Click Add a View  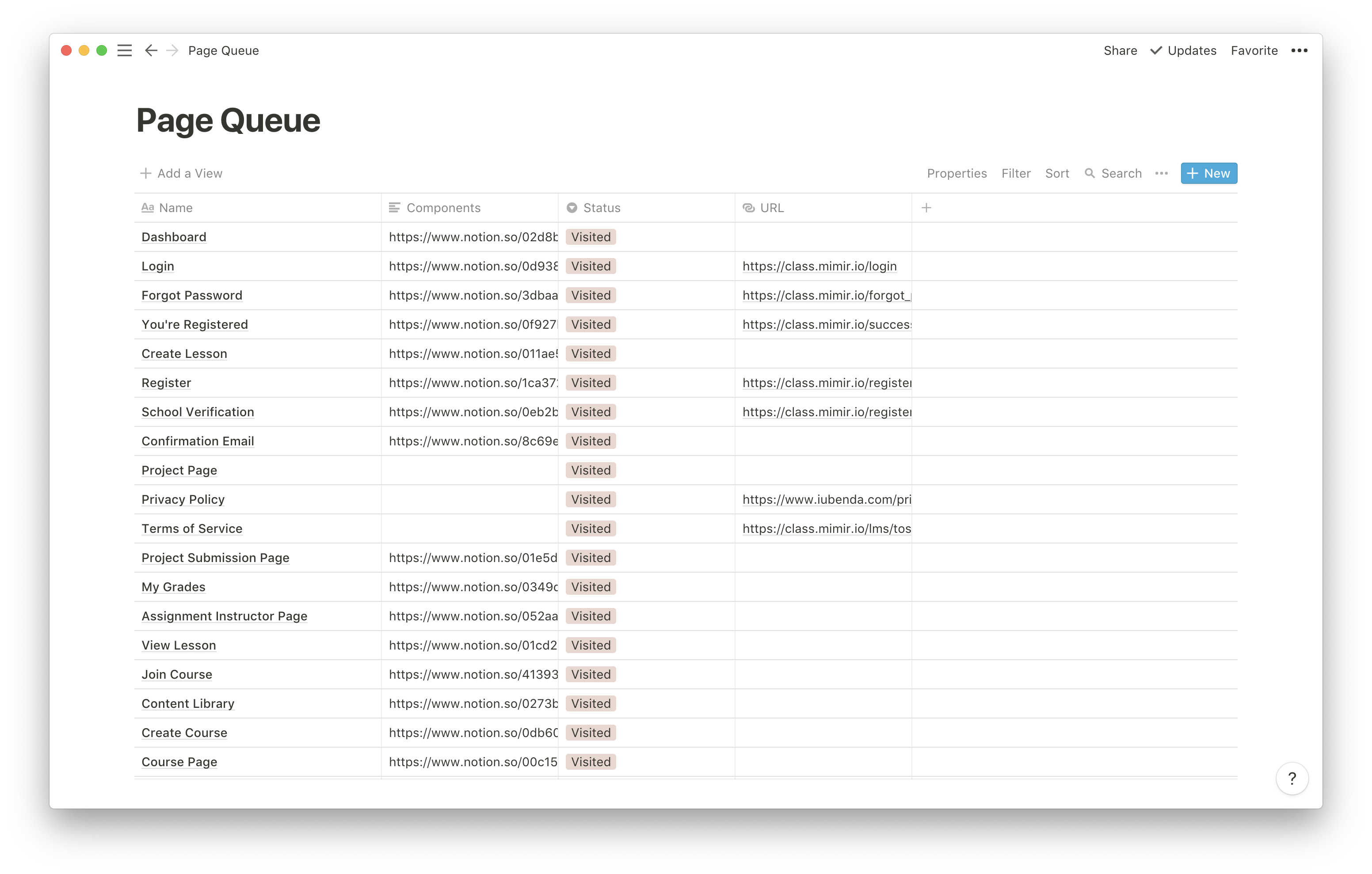(181, 173)
